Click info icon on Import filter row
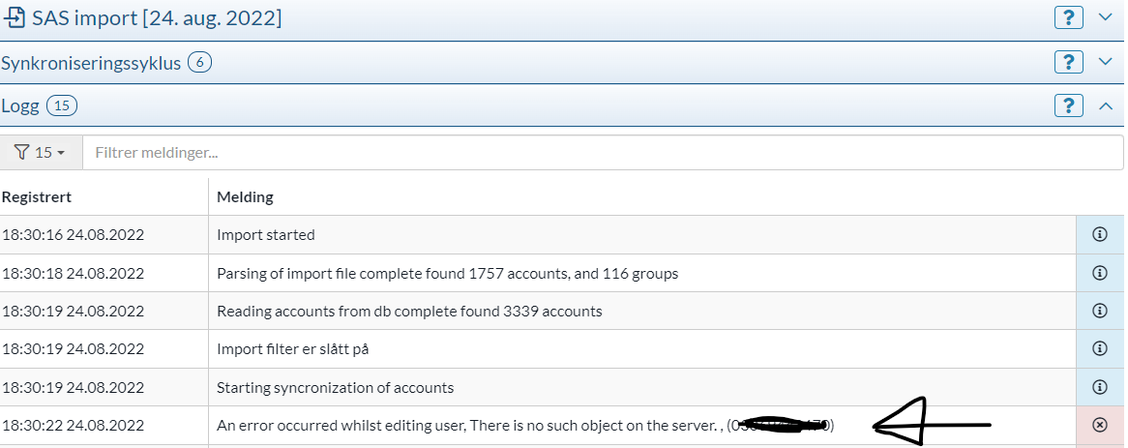Image resolution: width=1128 pixels, height=448 pixels. pos(1100,349)
